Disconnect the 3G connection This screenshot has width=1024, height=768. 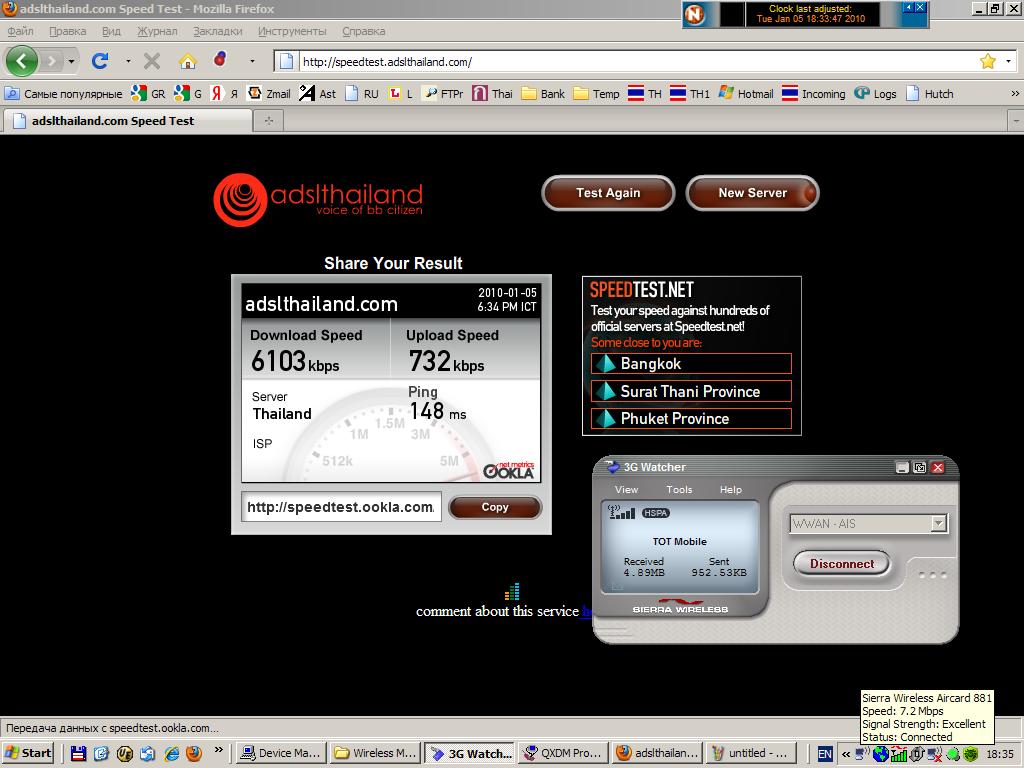coord(842,564)
